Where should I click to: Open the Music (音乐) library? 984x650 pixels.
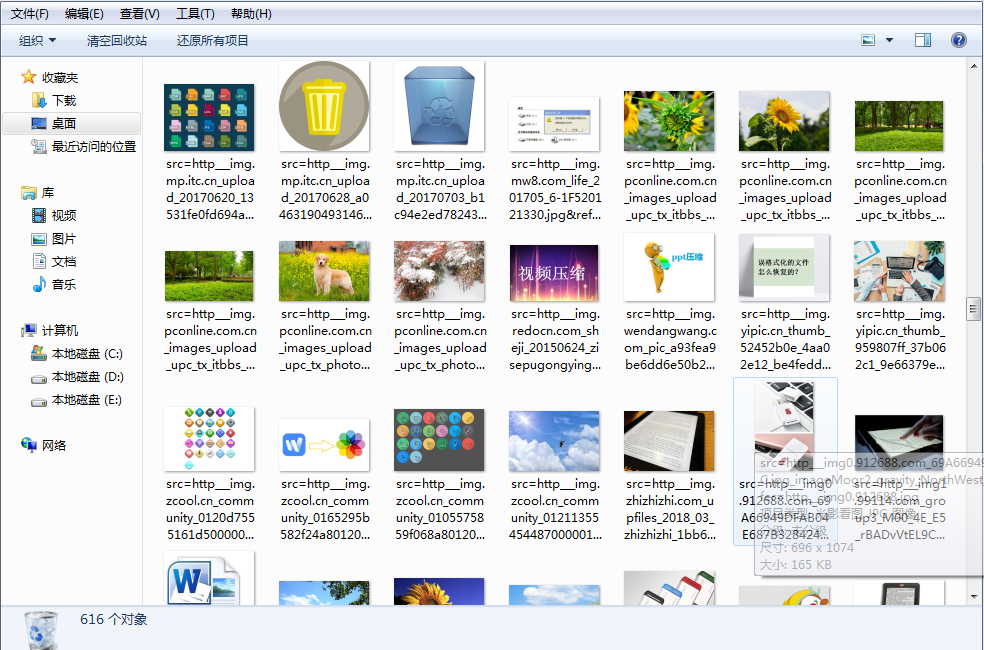[x=63, y=284]
